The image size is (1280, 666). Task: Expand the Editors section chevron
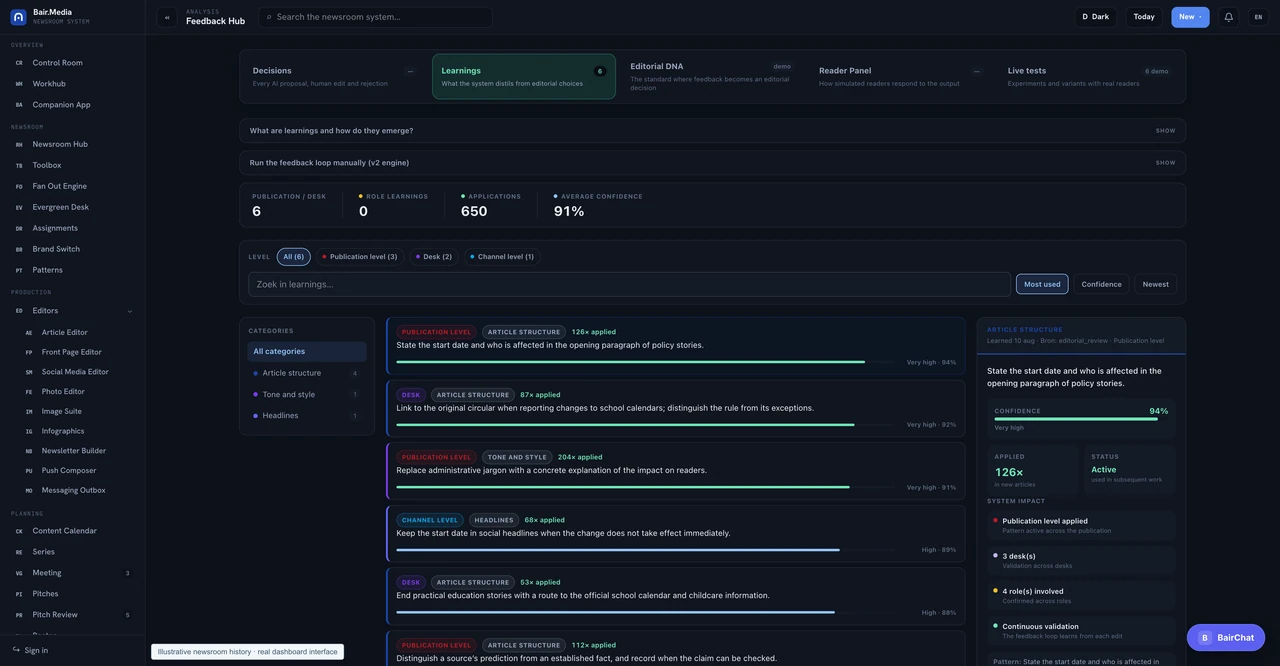tap(130, 311)
